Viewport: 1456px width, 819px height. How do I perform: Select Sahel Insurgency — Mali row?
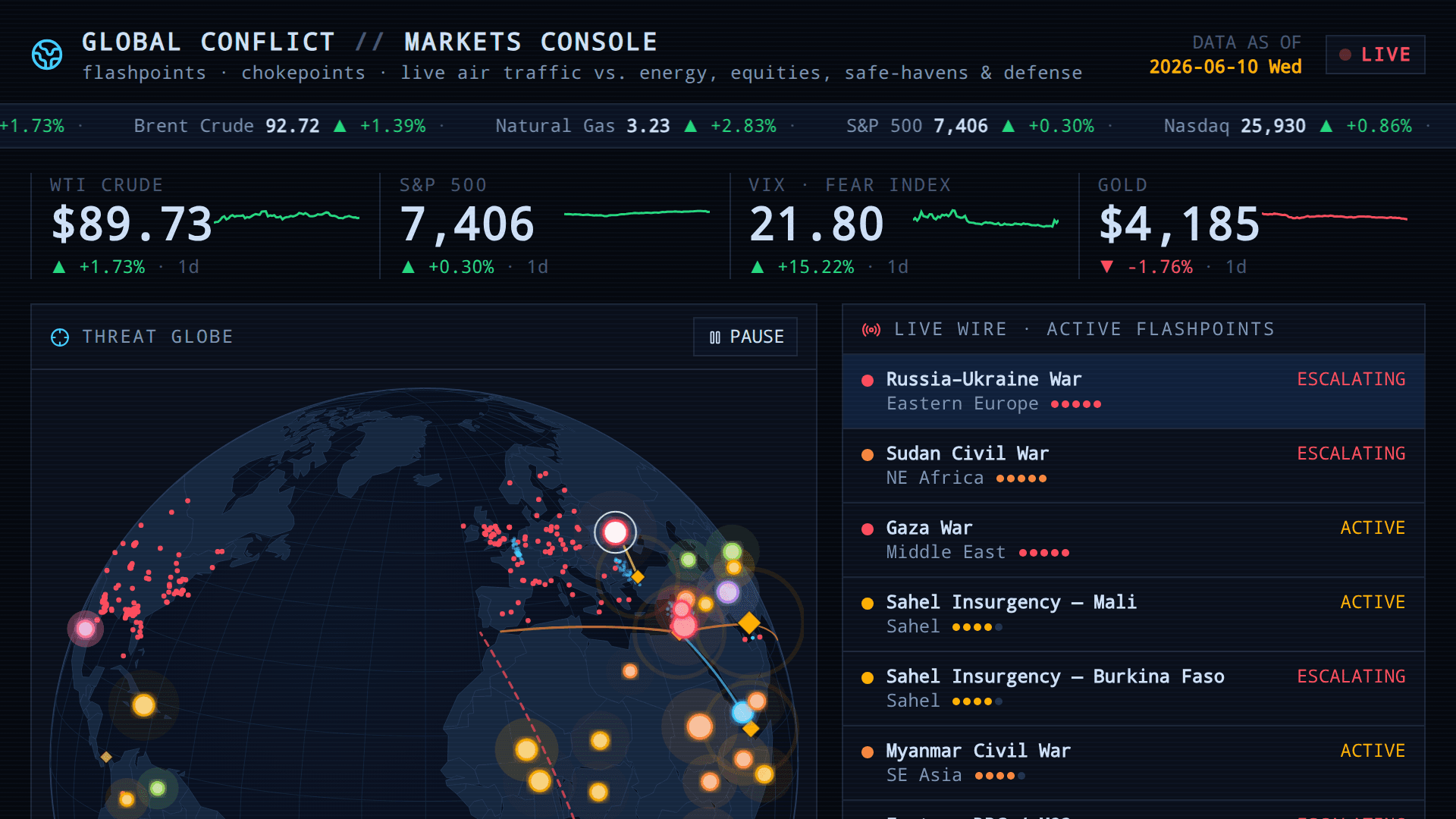click(x=1134, y=614)
